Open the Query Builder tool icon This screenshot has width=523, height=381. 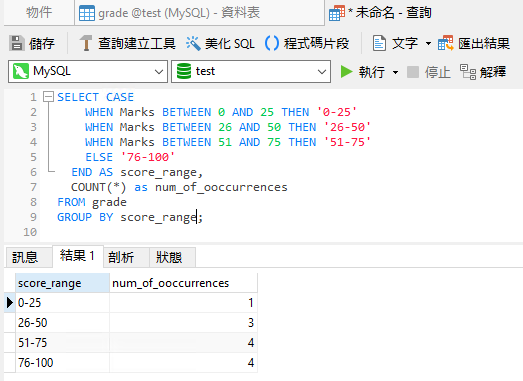(x=86, y=43)
